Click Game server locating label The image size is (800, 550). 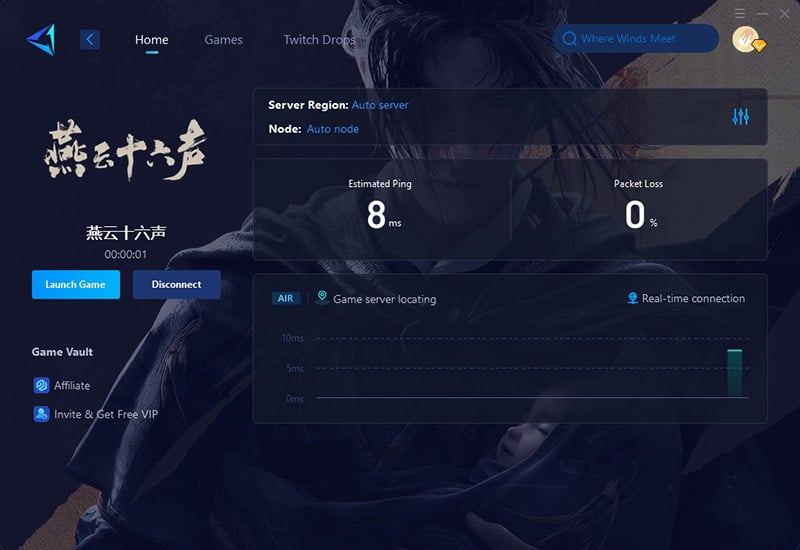click(x=385, y=299)
